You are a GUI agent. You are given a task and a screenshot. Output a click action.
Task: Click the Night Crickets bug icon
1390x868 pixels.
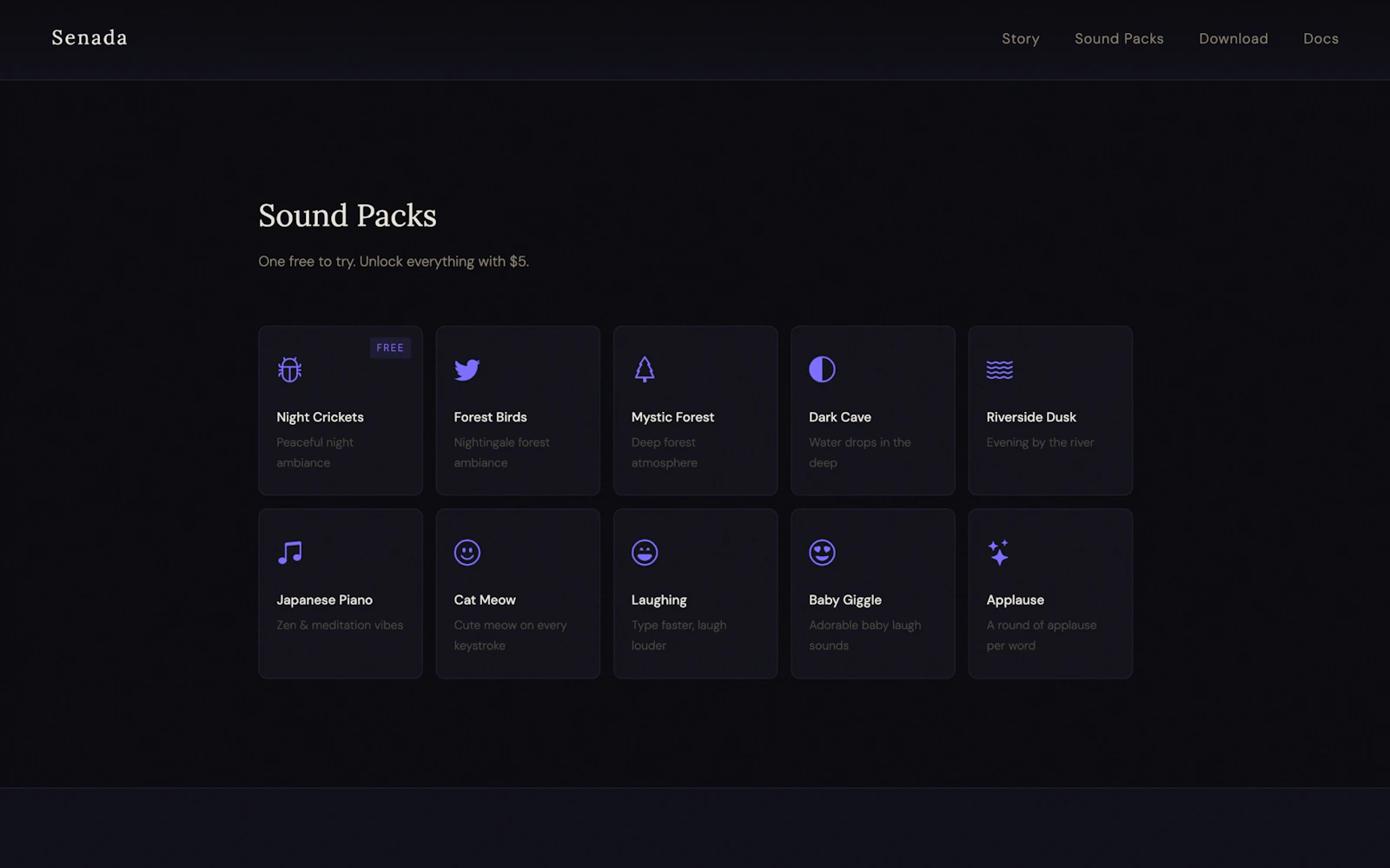289,370
